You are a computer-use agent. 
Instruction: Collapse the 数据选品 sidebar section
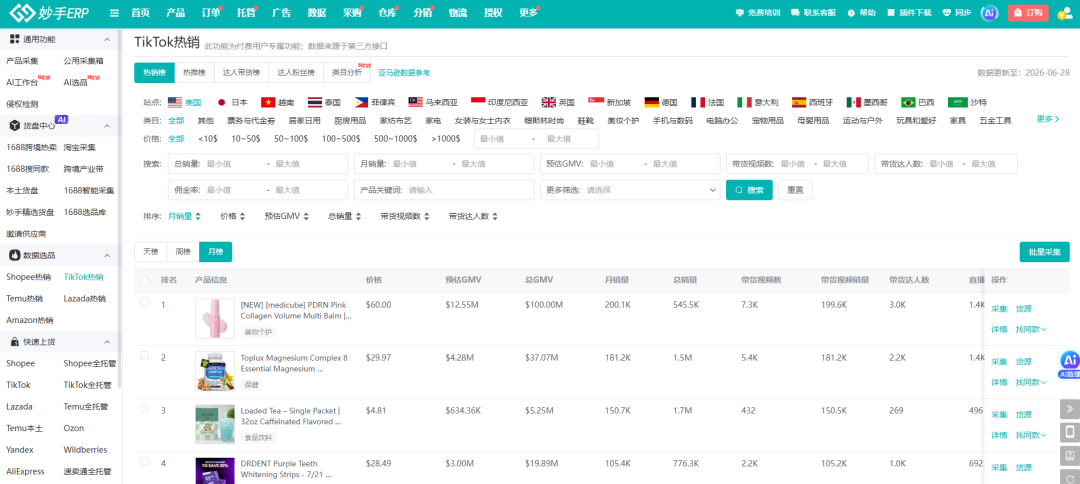(107, 255)
